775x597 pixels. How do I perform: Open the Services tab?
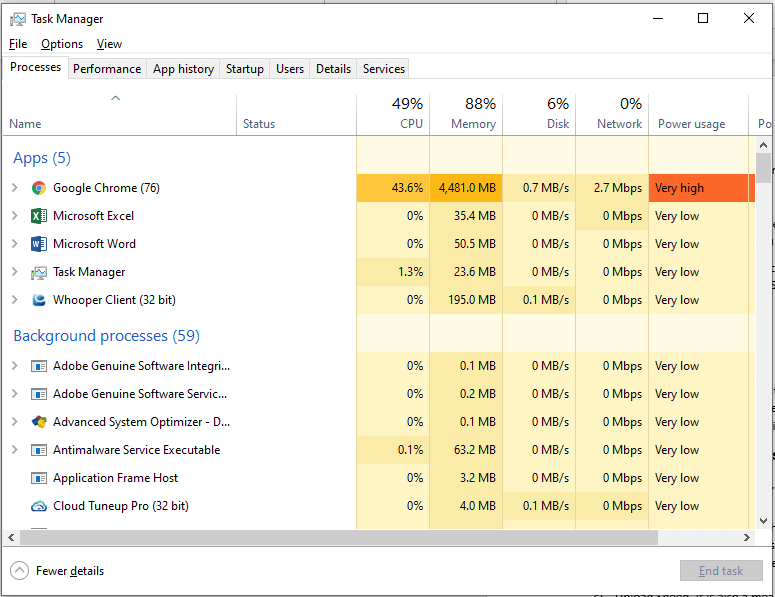pos(384,69)
